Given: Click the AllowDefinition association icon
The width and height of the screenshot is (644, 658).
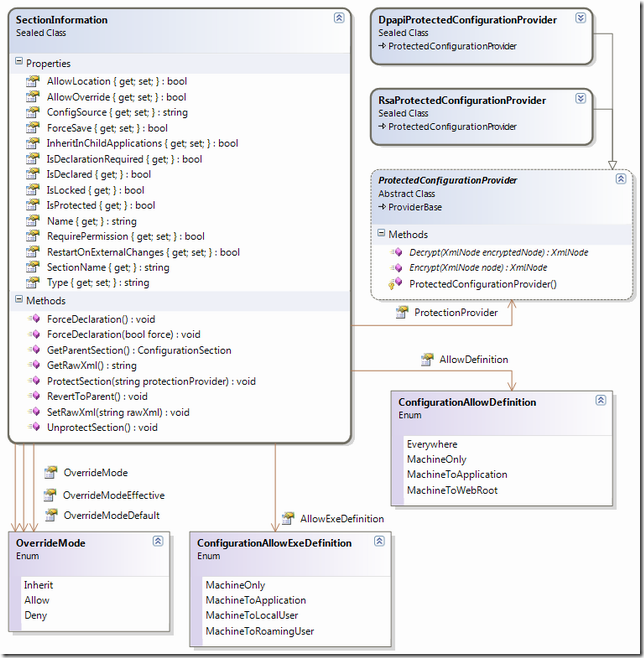Looking at the screenshot, I should (x=427, y=359).
